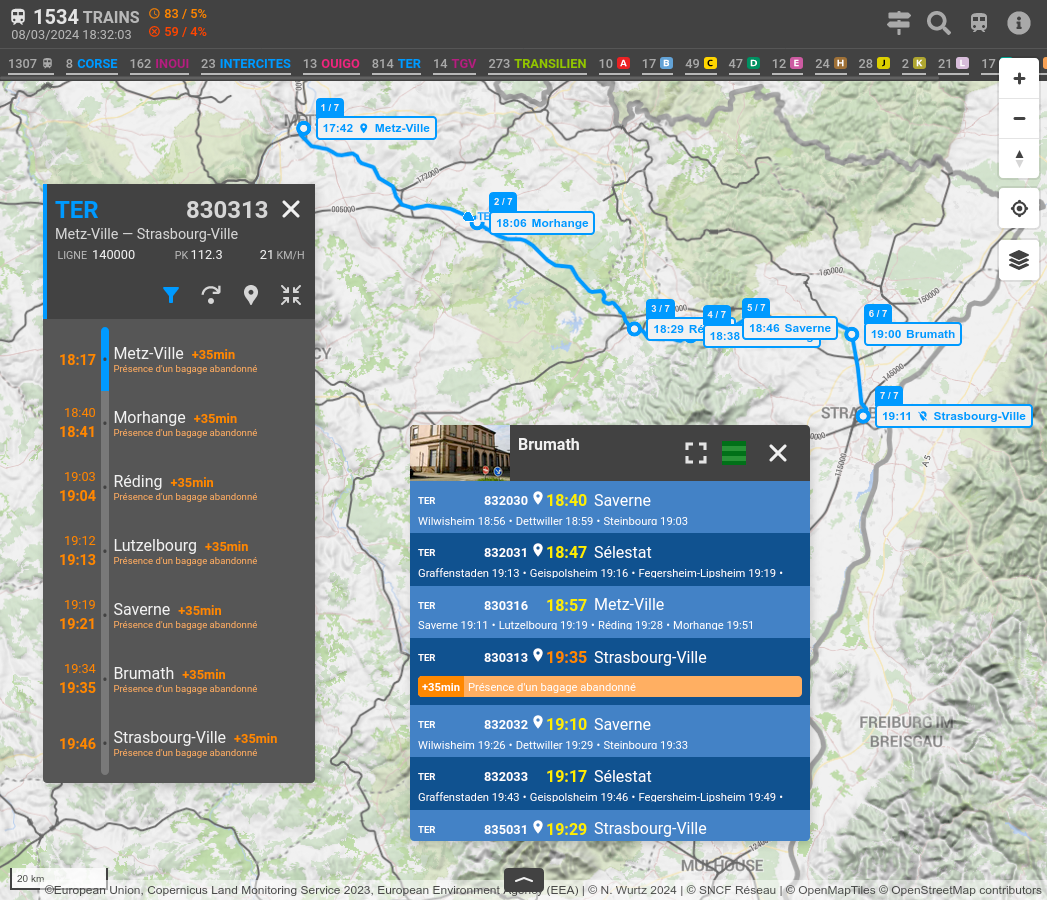This screenshot has height=900, width=1047.
Task: Open the info panel icon
Action: (x=1018, y=23)
